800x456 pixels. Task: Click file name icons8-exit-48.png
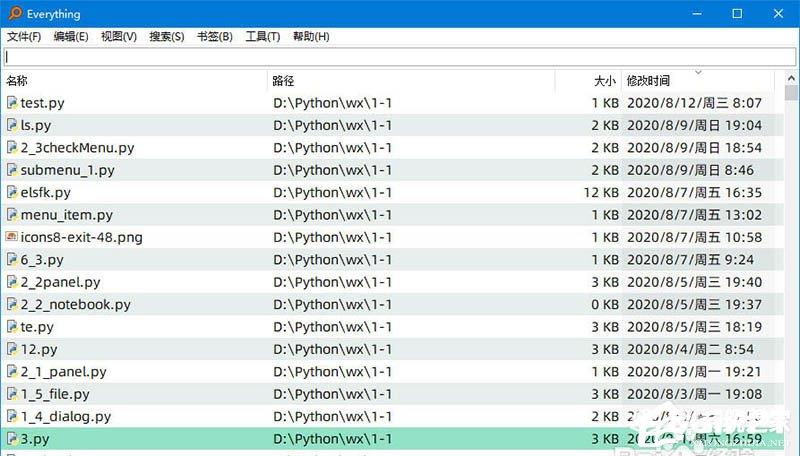tap(82, 238)
